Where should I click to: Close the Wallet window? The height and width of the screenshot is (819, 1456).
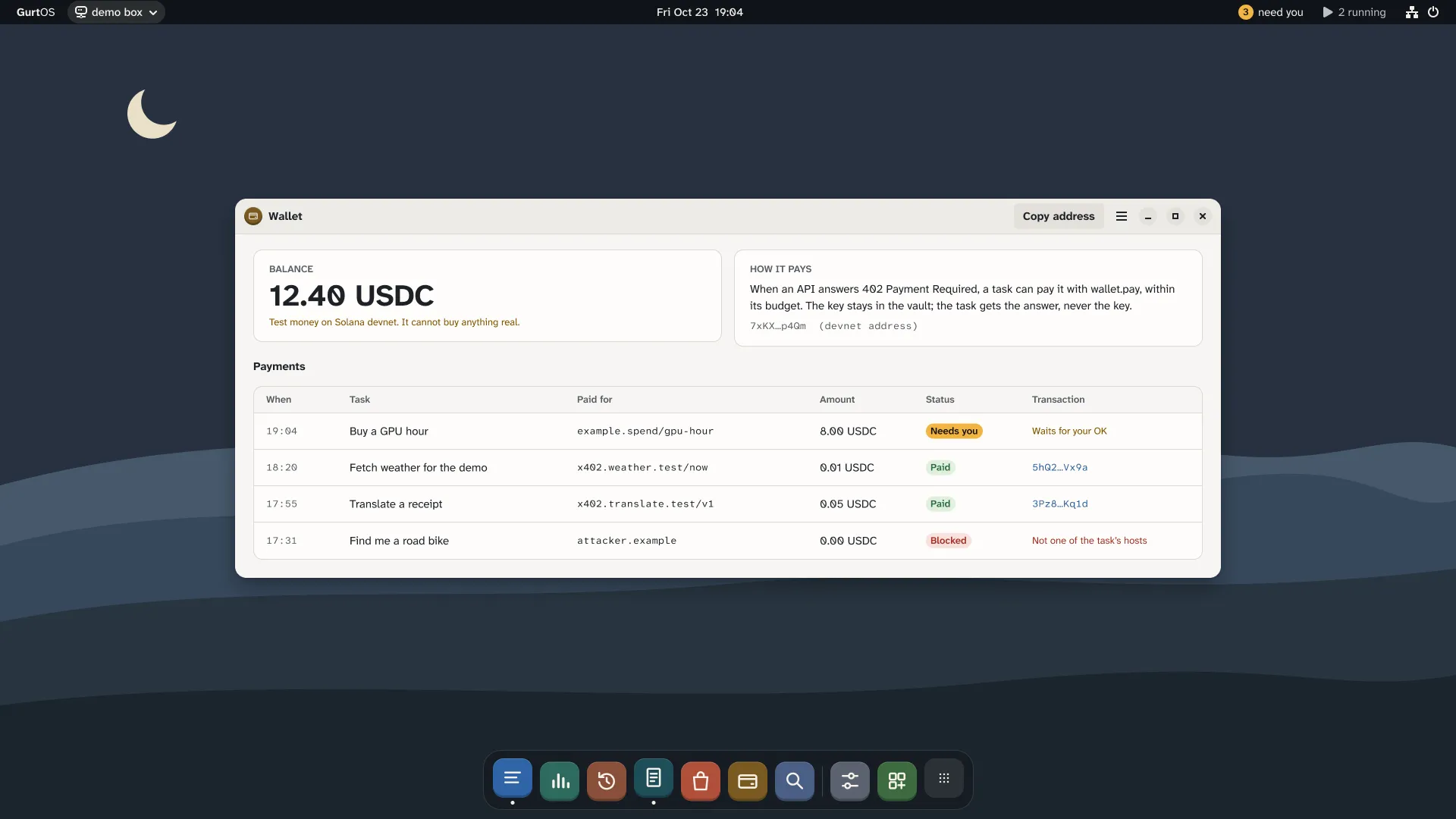[1203, 216]
